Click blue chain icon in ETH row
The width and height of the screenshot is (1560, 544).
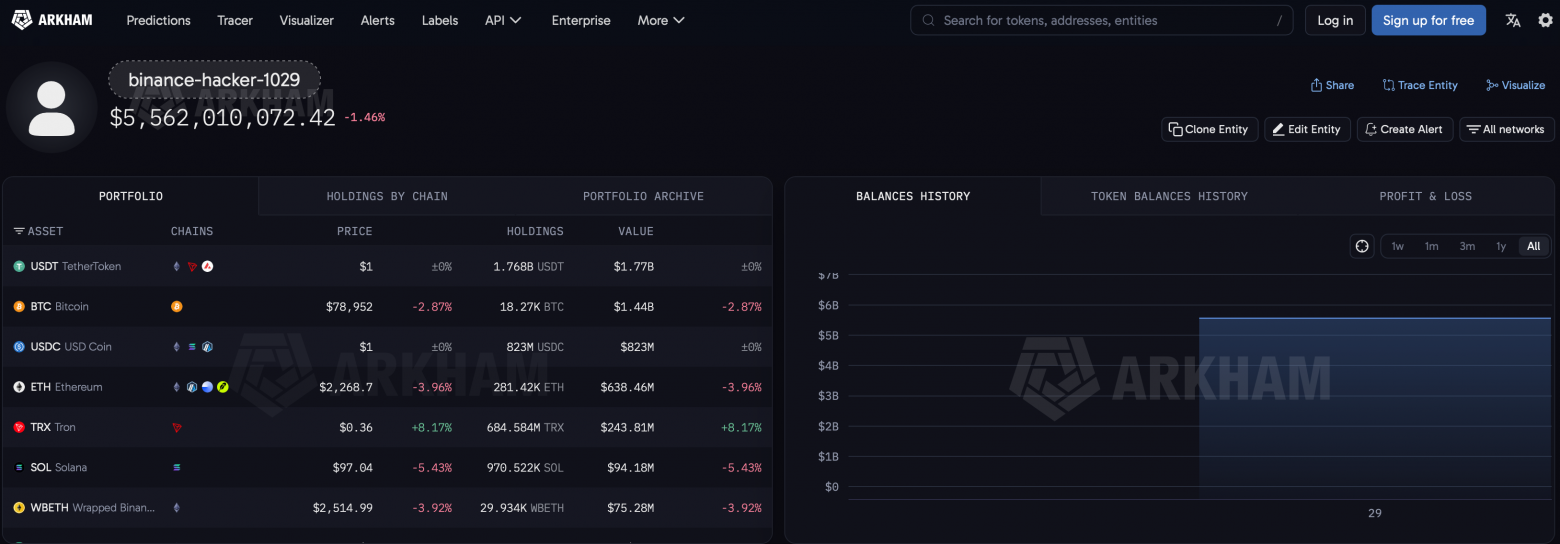(x=207, y=387)
